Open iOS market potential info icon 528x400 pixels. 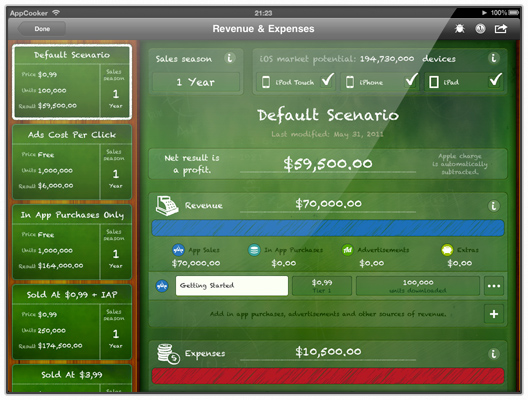[x=493, y=58]
